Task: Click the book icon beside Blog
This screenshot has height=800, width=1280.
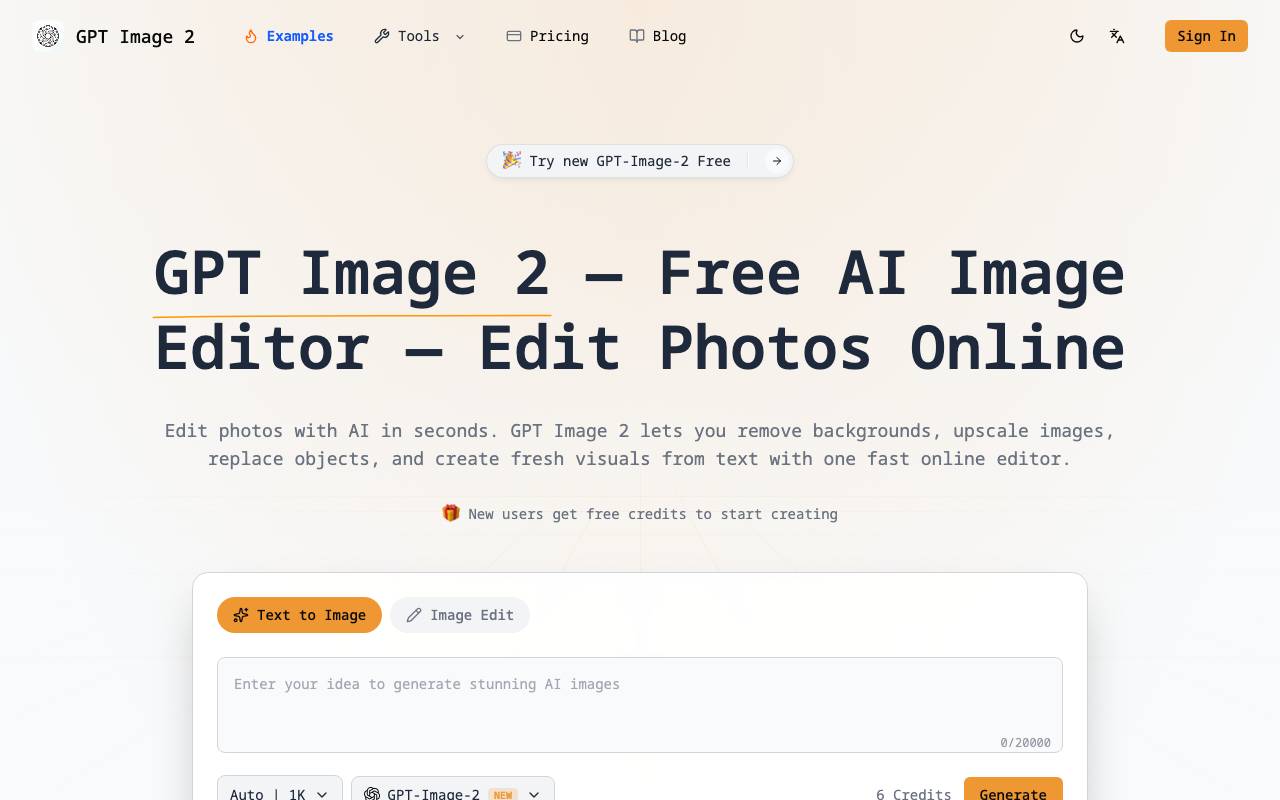Action: 636,36
